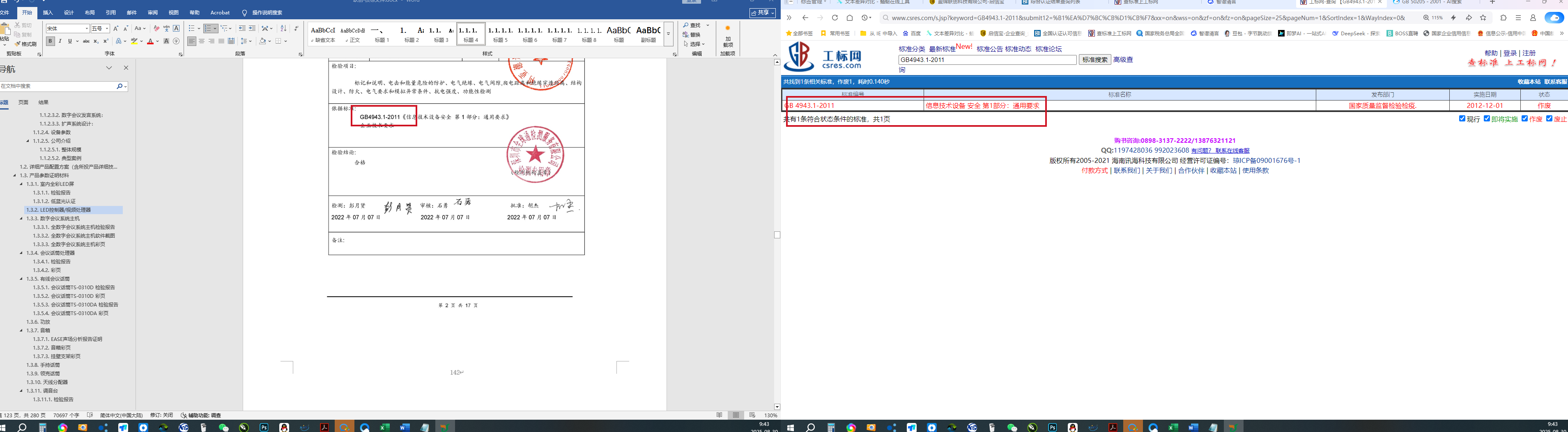
Task: Open the 视图 ribbon tab
Action: coord(173,12)
